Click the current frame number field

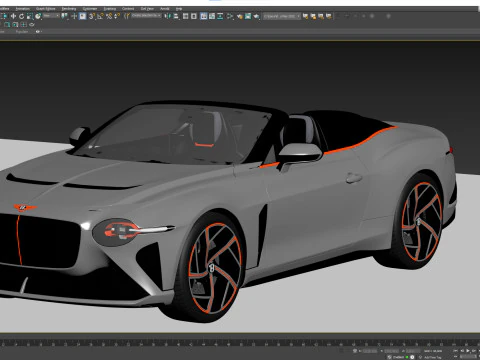(x=468, y=357)
